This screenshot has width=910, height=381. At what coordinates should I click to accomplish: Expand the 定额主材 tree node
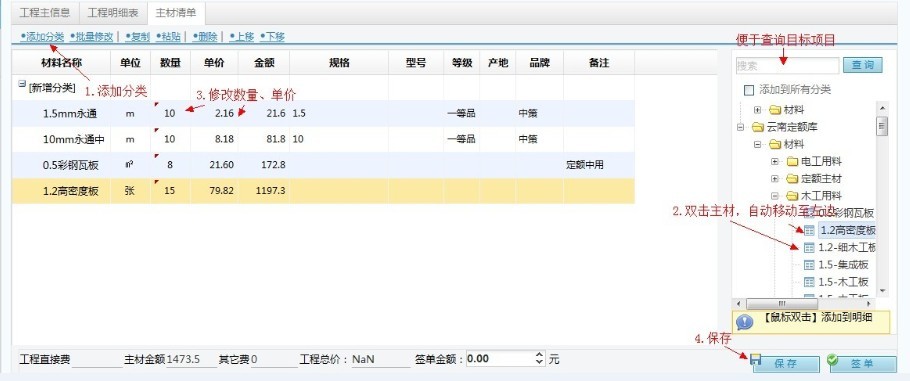tap(774, 178)
